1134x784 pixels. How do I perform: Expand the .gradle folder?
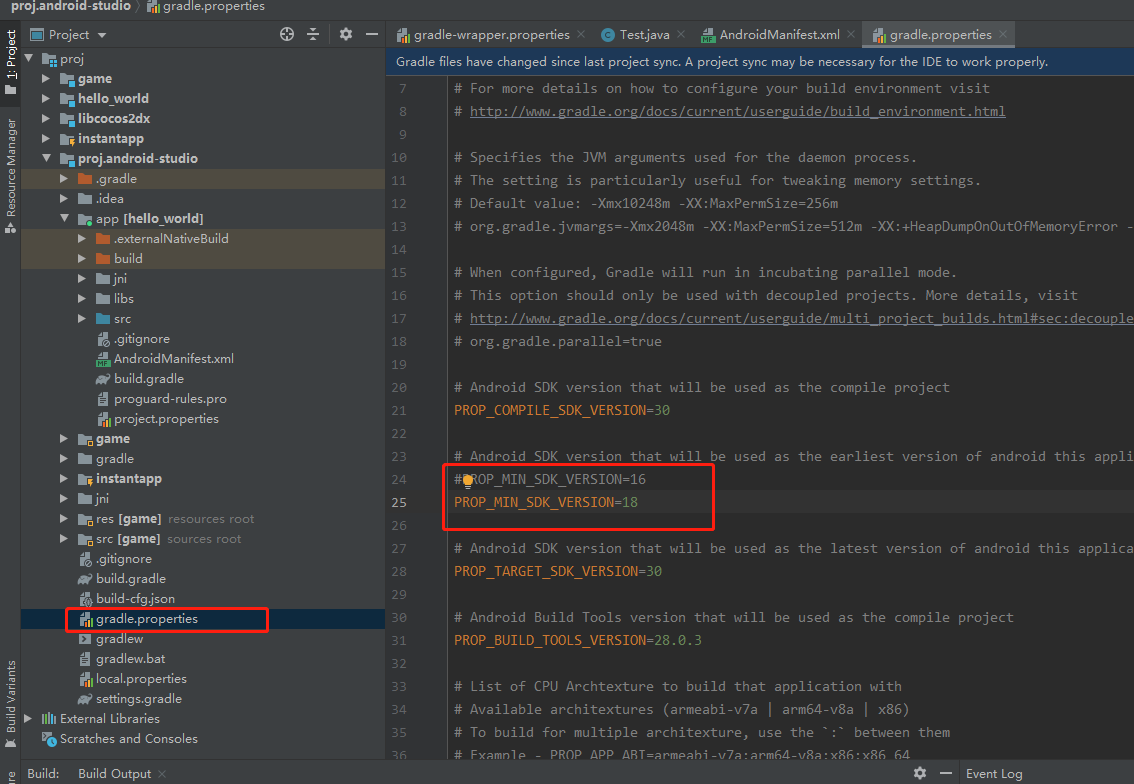click(x=64, y=178)
